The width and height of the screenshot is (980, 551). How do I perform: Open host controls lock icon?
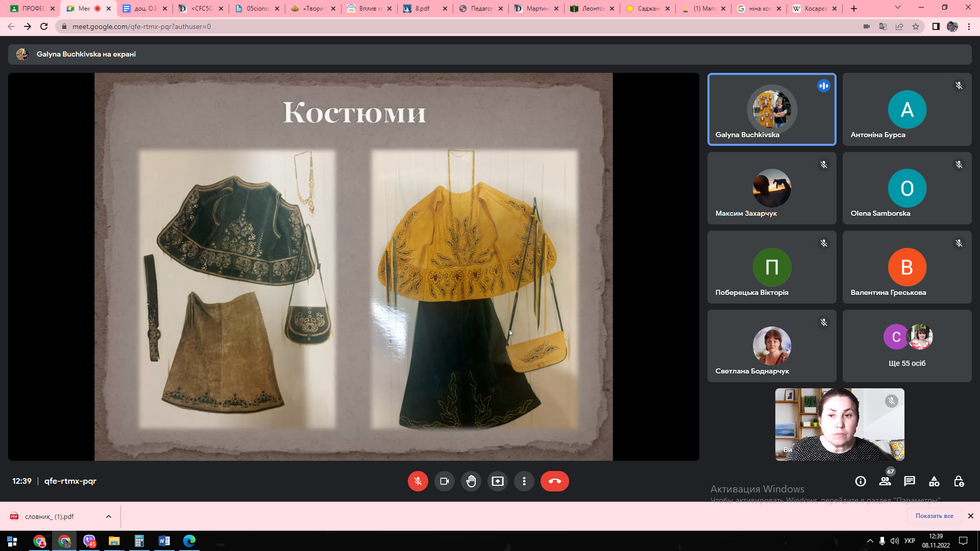tap(958, 481)
